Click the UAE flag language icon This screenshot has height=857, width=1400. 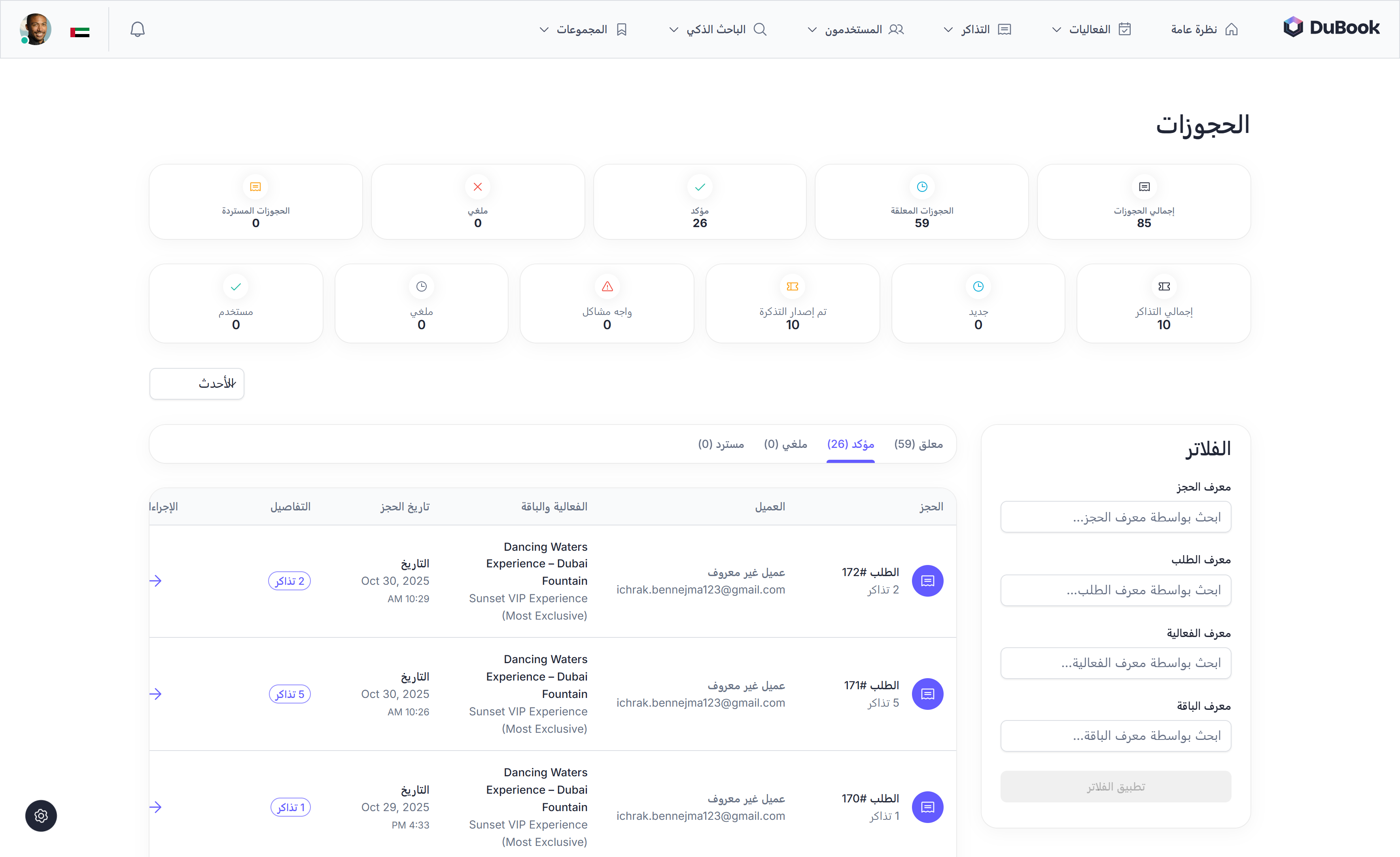79,32
